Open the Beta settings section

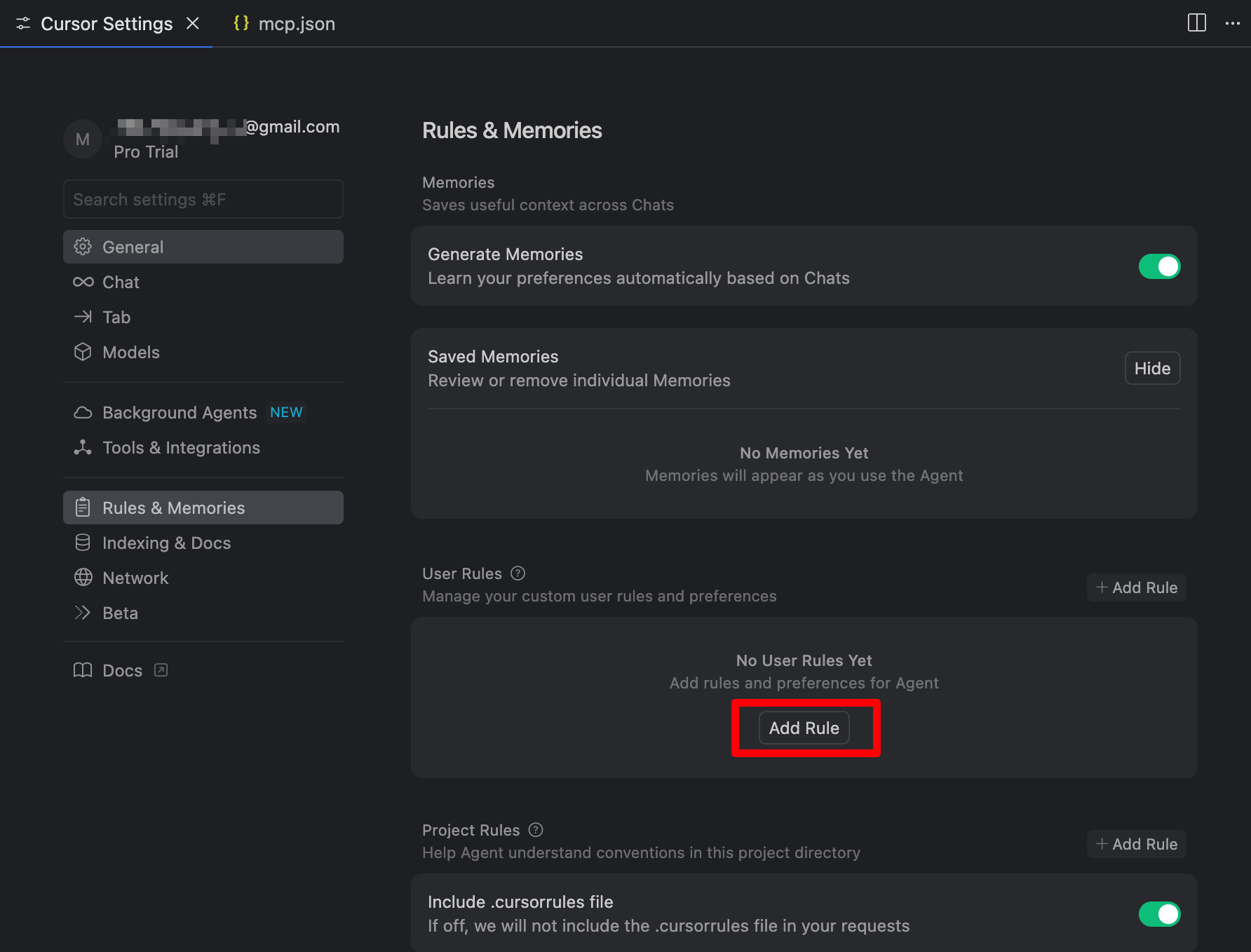click(x=203, y=613)
